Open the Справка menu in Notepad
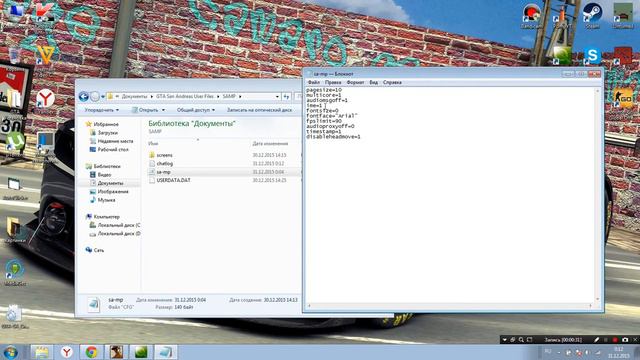 point(392,82)
